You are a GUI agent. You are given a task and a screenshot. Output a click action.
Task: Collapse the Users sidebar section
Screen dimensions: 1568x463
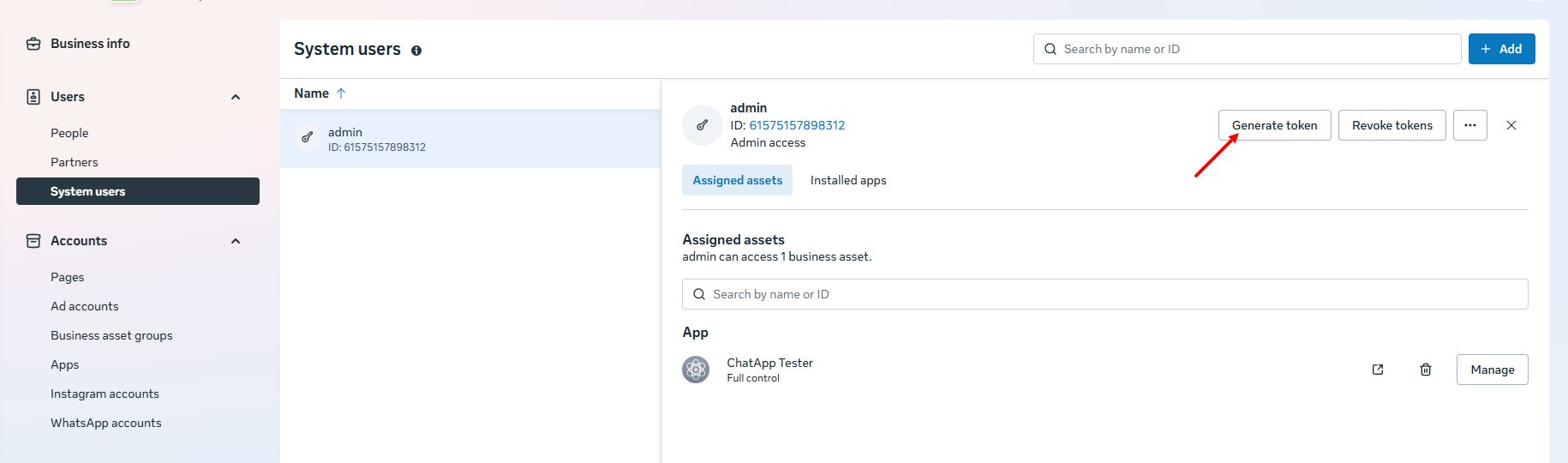tap(236, 97)
